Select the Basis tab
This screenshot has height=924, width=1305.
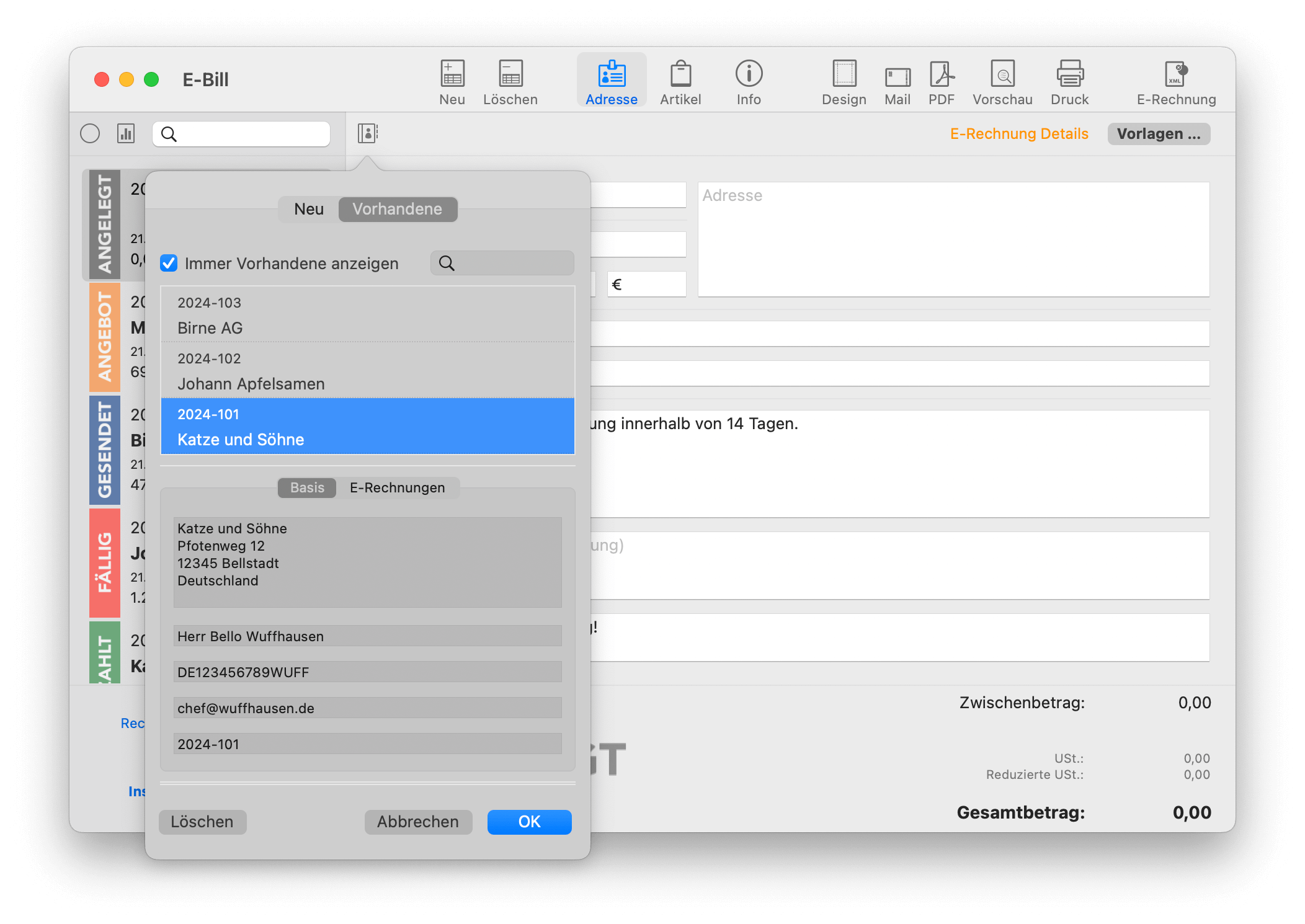306,488
